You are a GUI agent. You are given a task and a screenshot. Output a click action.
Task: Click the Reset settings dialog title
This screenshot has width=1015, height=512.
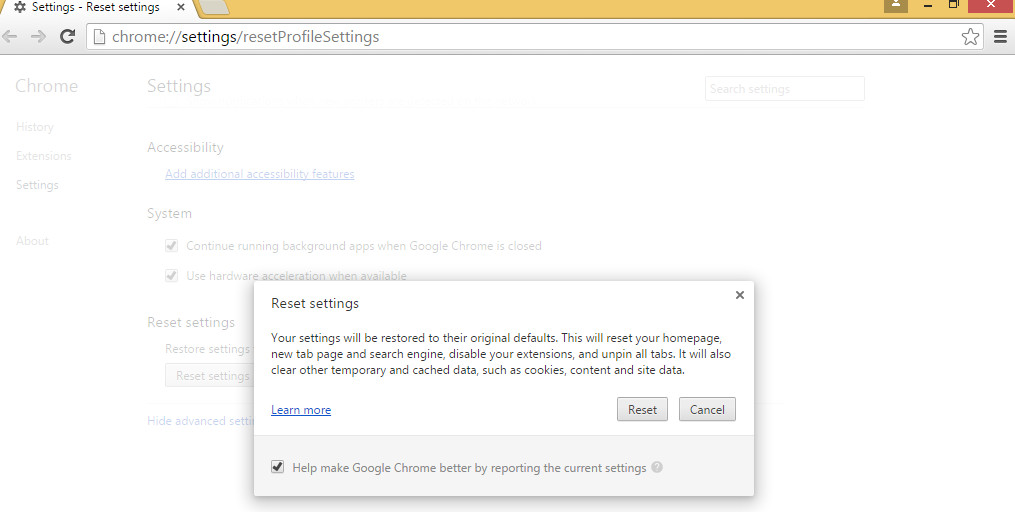tap(315, 303)
